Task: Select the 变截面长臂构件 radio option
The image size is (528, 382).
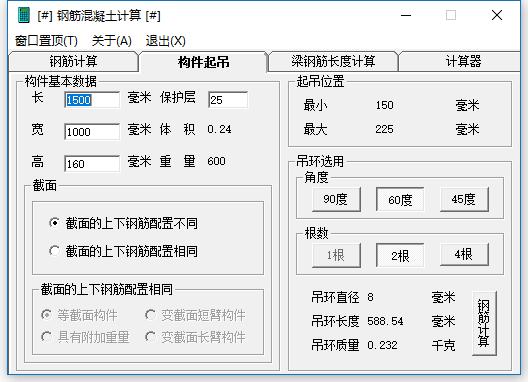Action: (195, 337)
